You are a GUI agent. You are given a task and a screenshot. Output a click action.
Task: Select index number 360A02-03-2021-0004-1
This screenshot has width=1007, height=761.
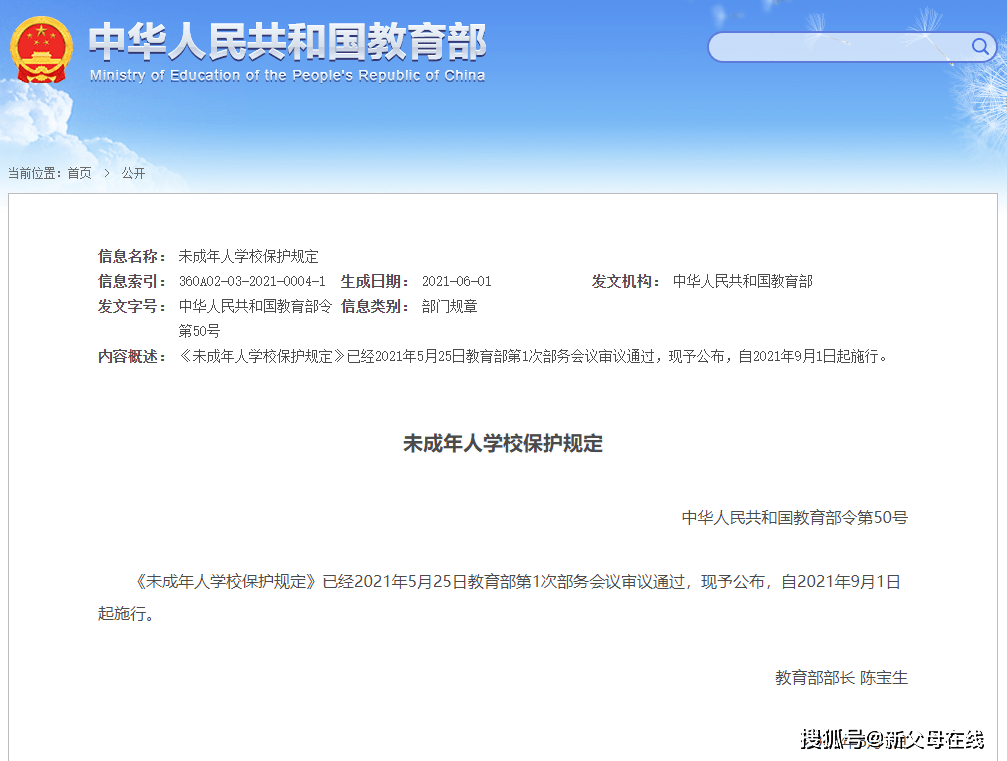pyautogui.click(x=252, y=281)
